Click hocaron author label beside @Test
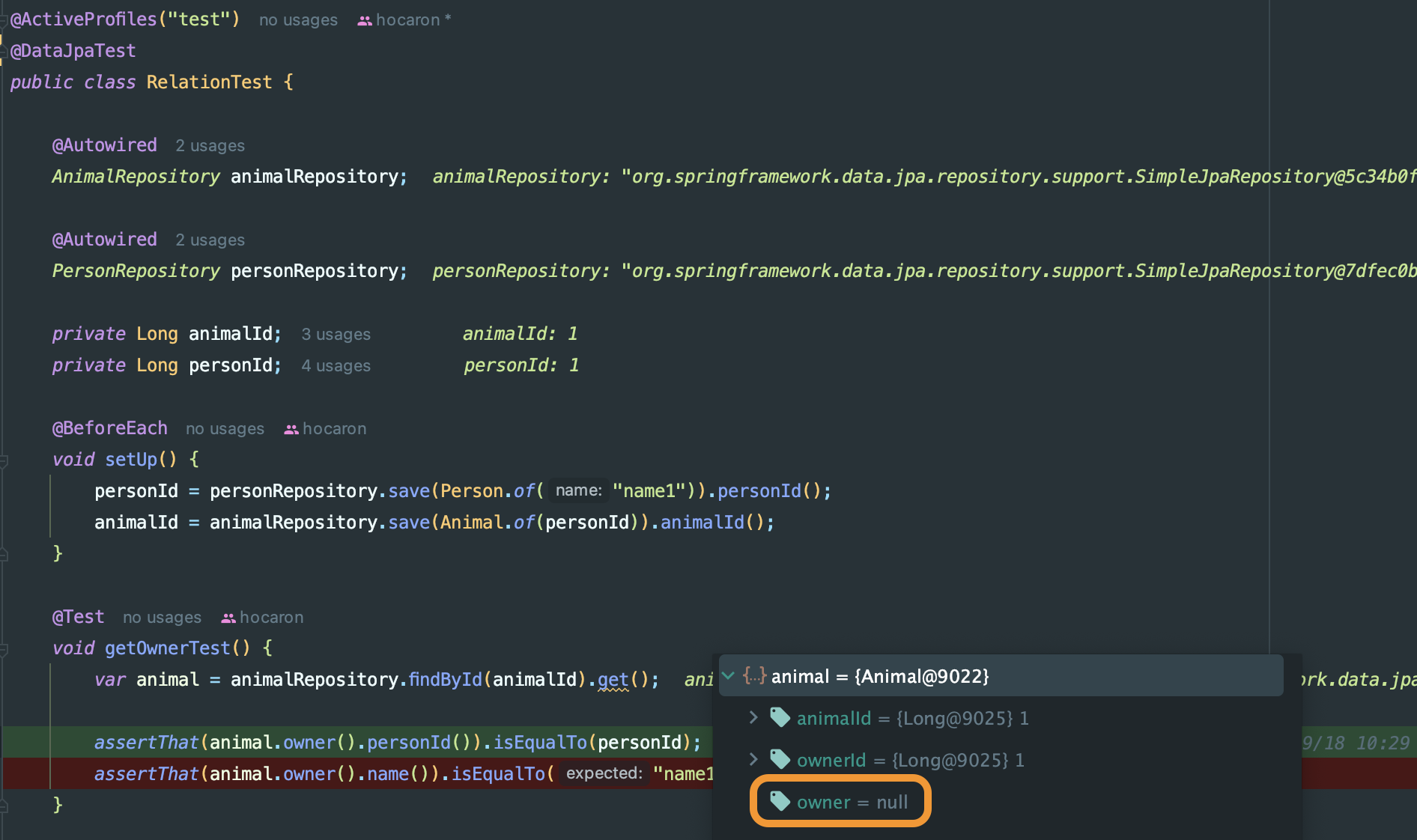1417x840 pixels. [271, 618]
